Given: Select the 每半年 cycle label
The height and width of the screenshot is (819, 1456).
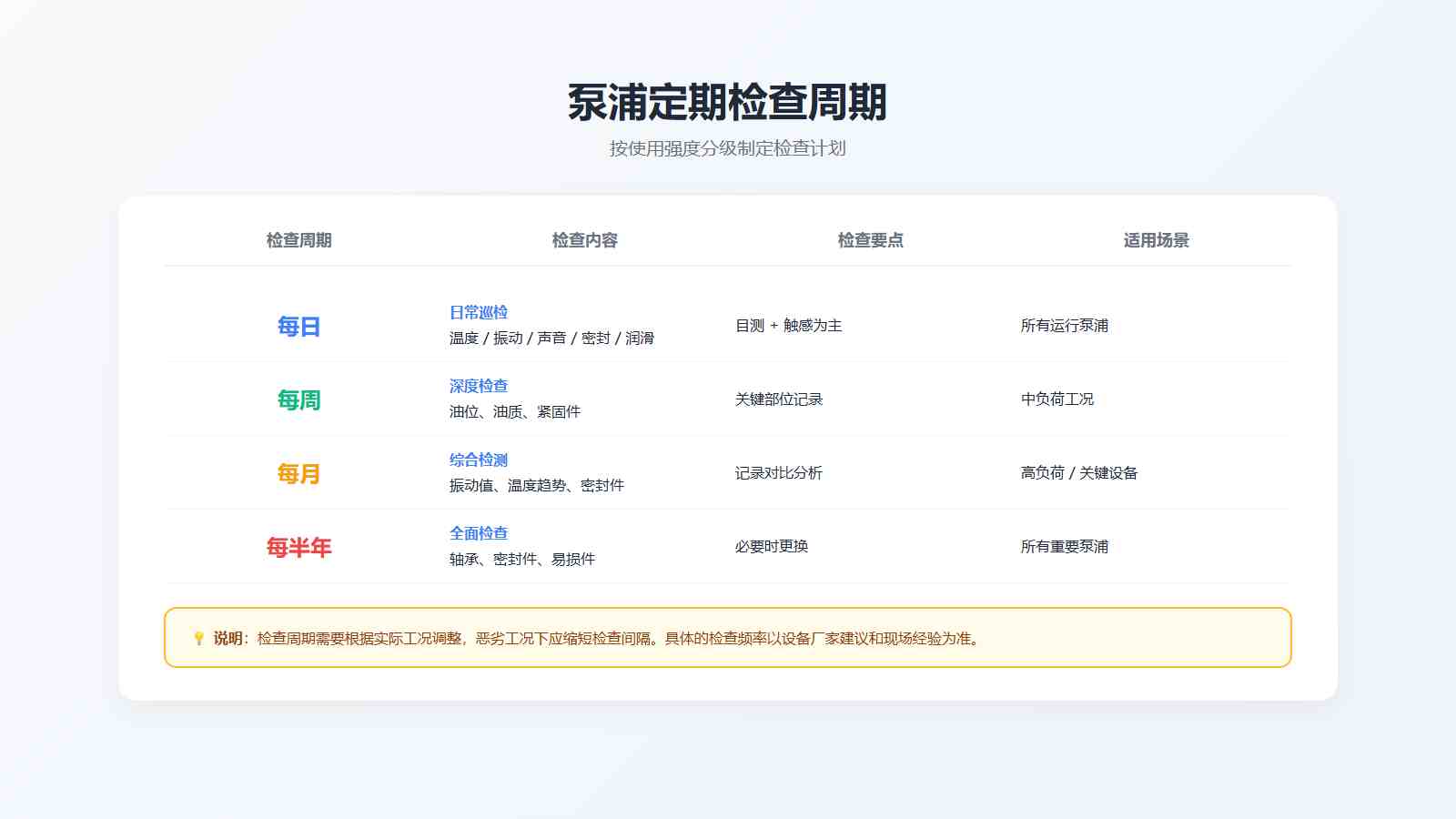Looking at the screenshot, I should pos(298,548).
